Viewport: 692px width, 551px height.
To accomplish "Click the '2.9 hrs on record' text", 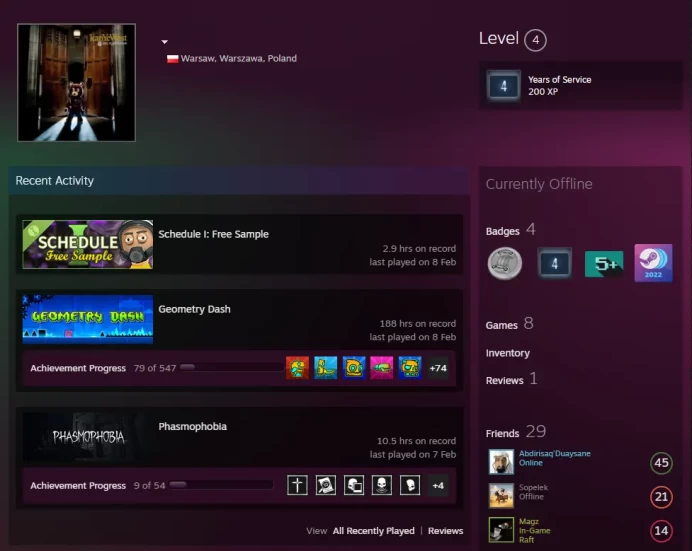I will (x=419, y=249).
